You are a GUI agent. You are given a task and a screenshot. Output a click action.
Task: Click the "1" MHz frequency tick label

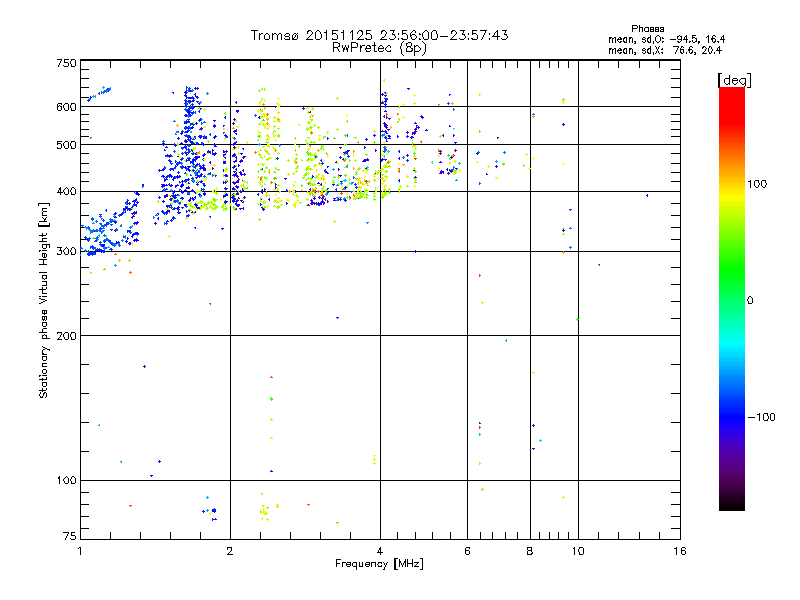pos(80,551)
